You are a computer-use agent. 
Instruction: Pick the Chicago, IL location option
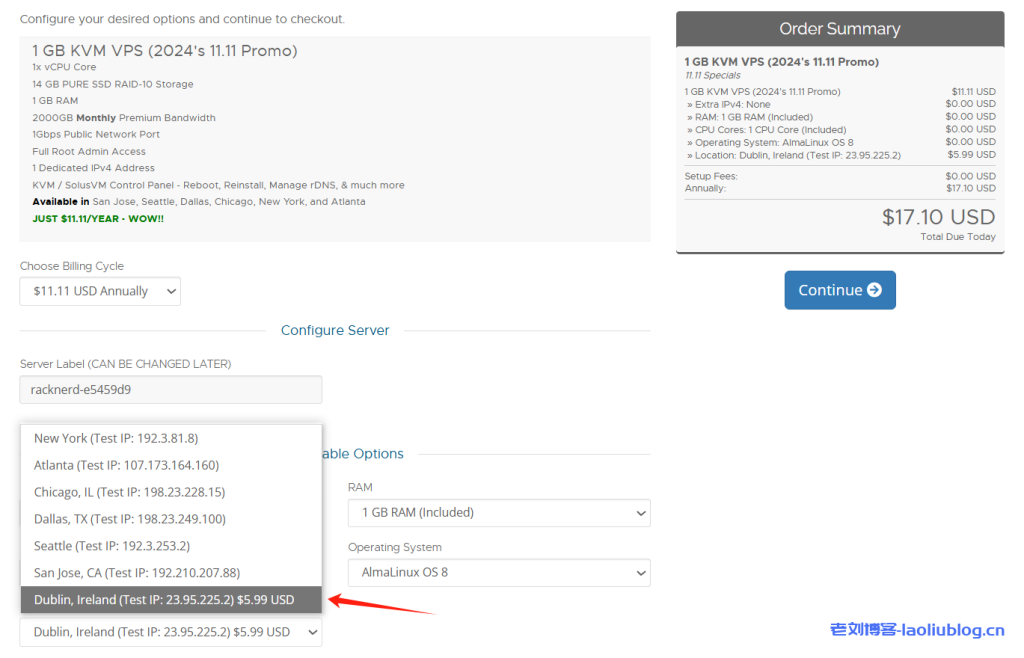tap(129, 492)
